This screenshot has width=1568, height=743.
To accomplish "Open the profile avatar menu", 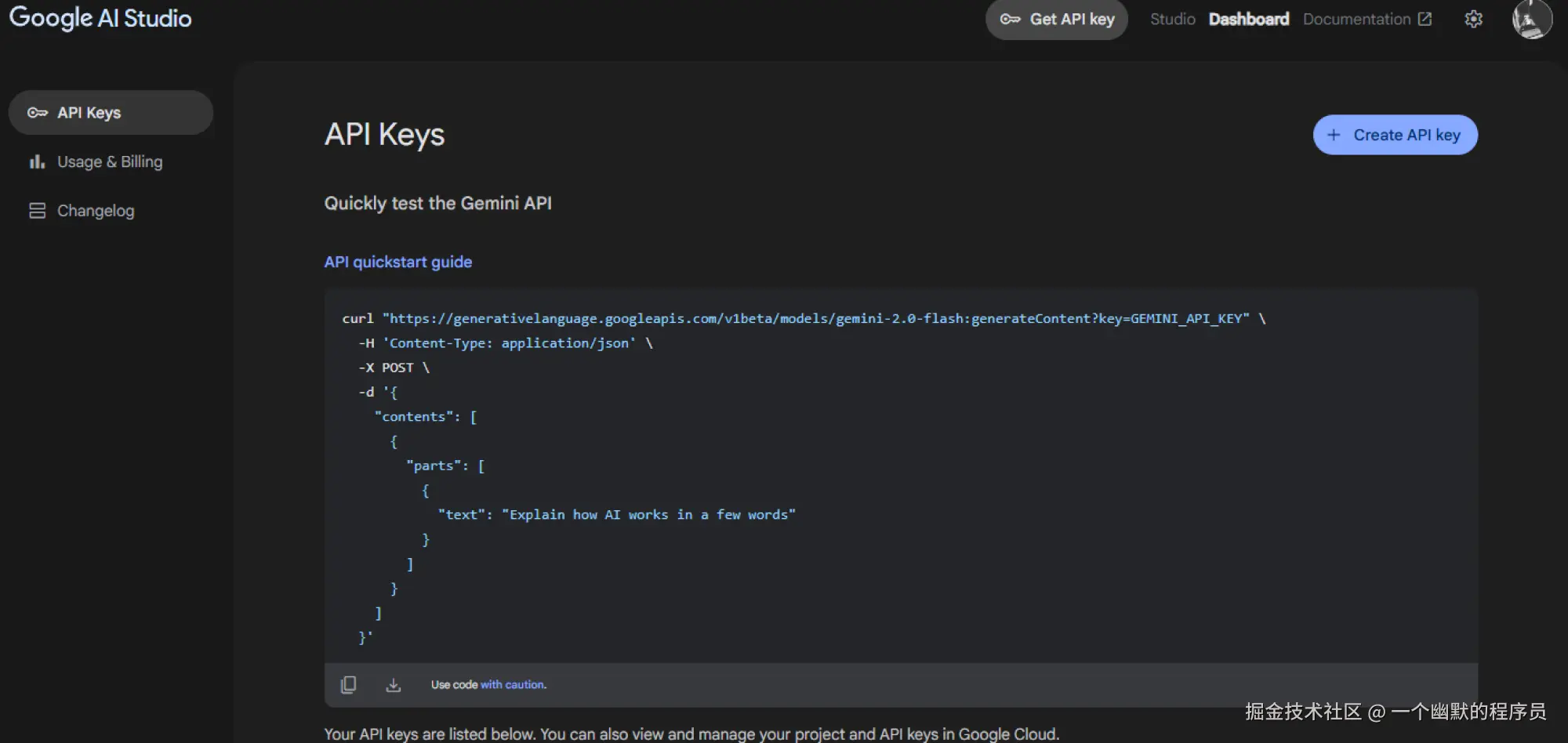I will (x=1532, y=20).
